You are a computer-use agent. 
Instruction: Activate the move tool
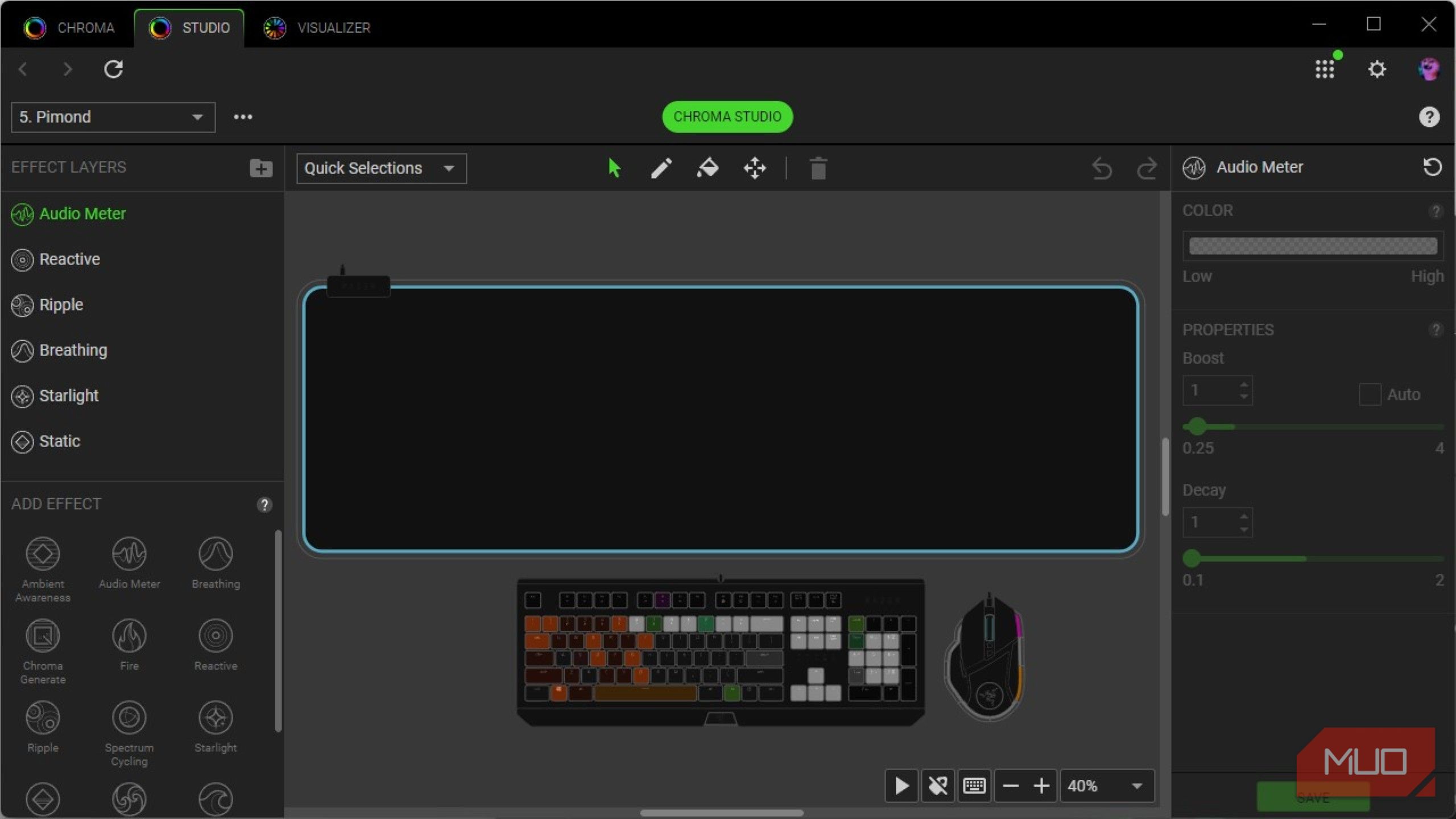tap(755, 168)
